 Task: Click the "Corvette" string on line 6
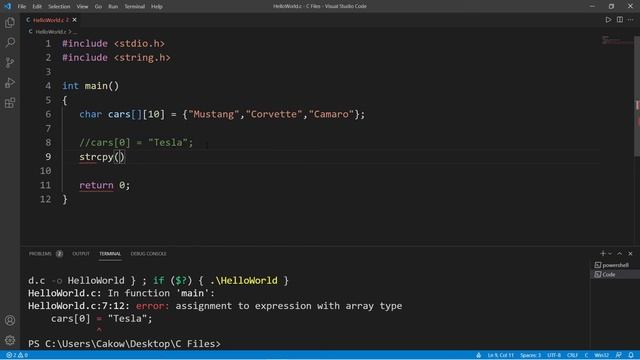point(274,114)
